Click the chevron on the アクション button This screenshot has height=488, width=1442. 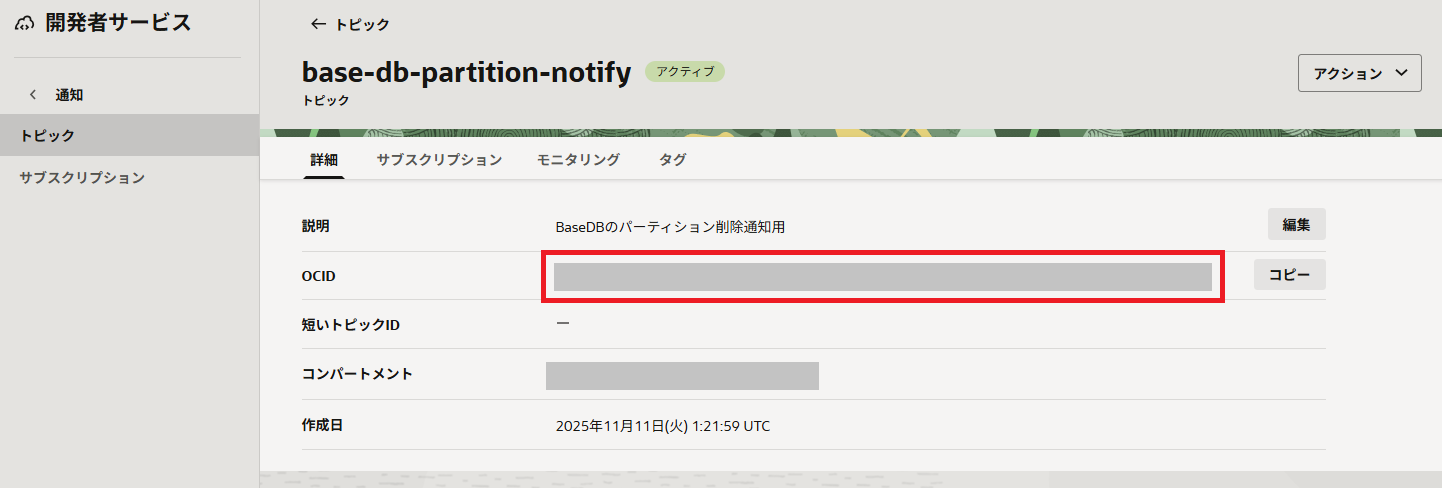click(1400, 73)
